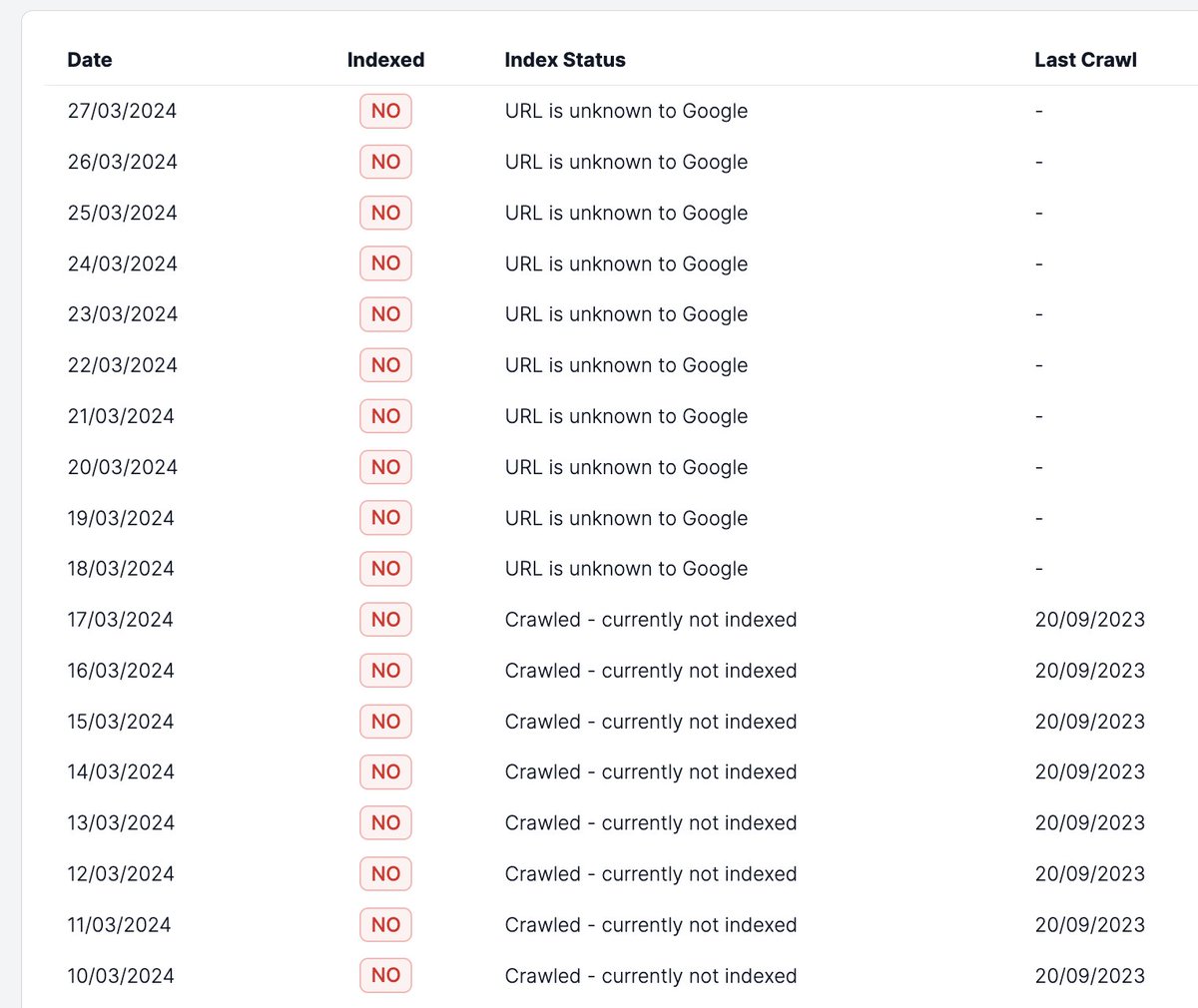
Task: Select the date 10/03/2024
Action: click(121, 975)
